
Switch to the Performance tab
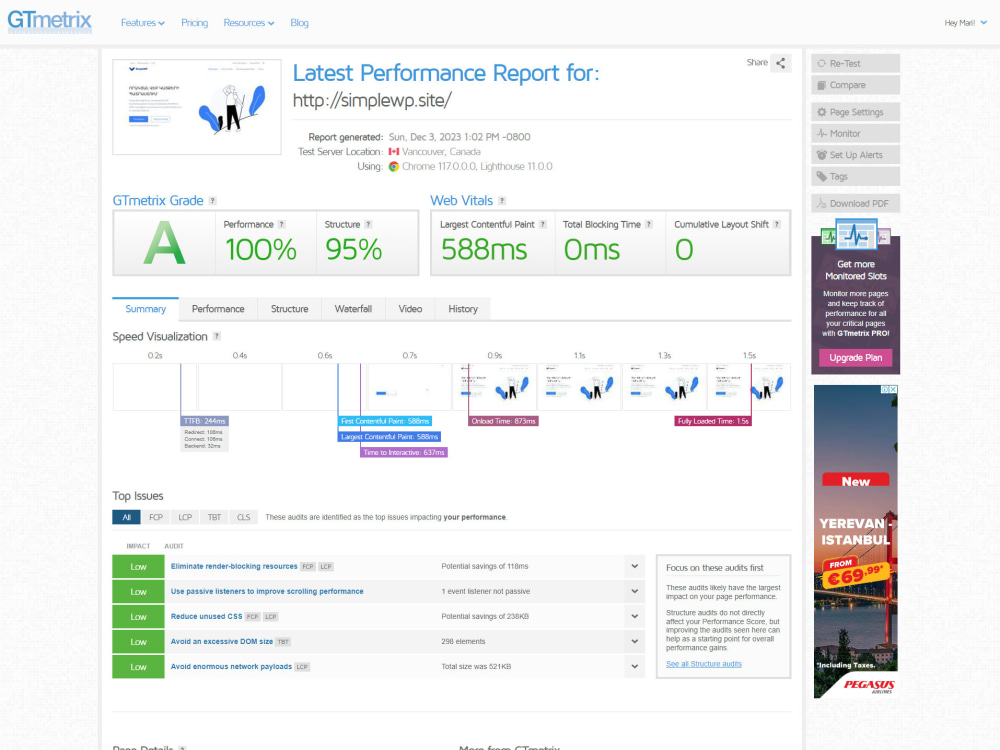[x=218, y=309]
